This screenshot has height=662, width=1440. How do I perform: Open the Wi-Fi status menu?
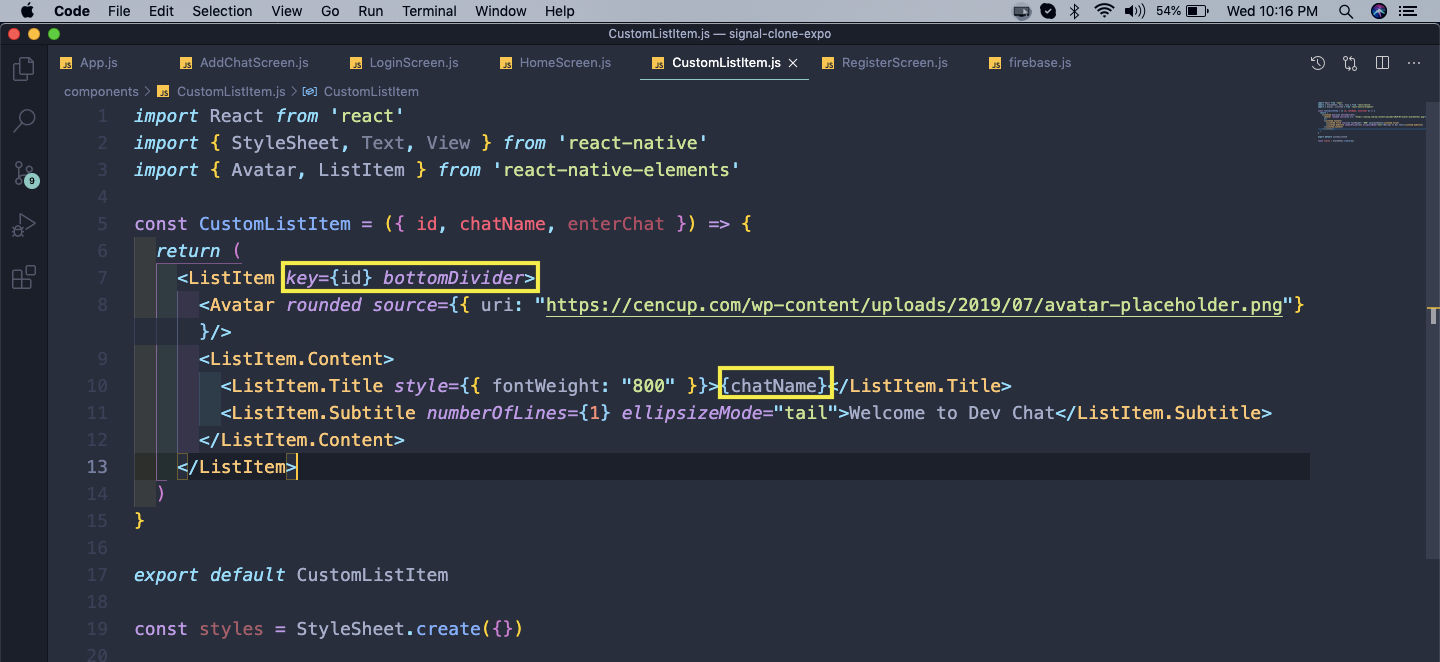point(1104,11)
